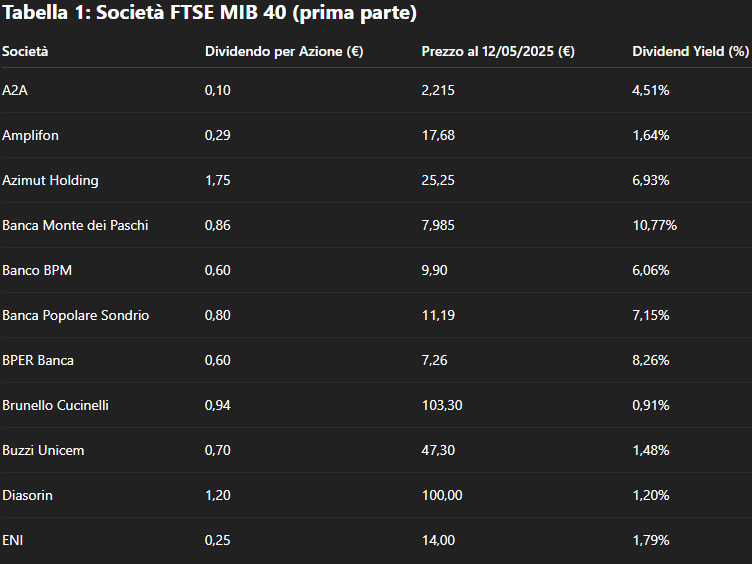This screenshot has height=564, width=752.
Task: Click the Amplifon row name
Action: 30,135
